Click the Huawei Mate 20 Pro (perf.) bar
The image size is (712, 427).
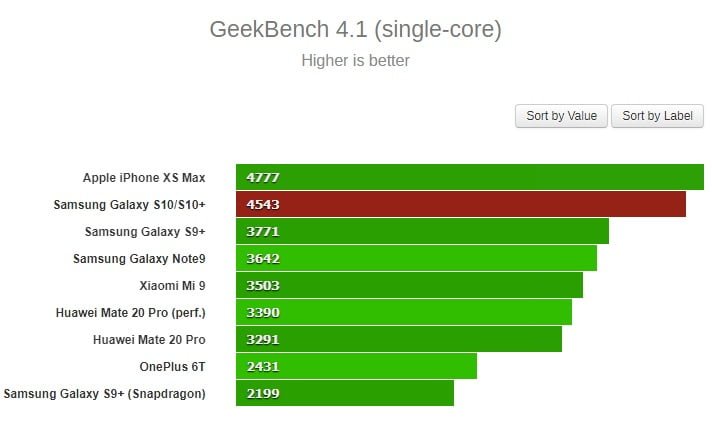(x=403, y=313)
